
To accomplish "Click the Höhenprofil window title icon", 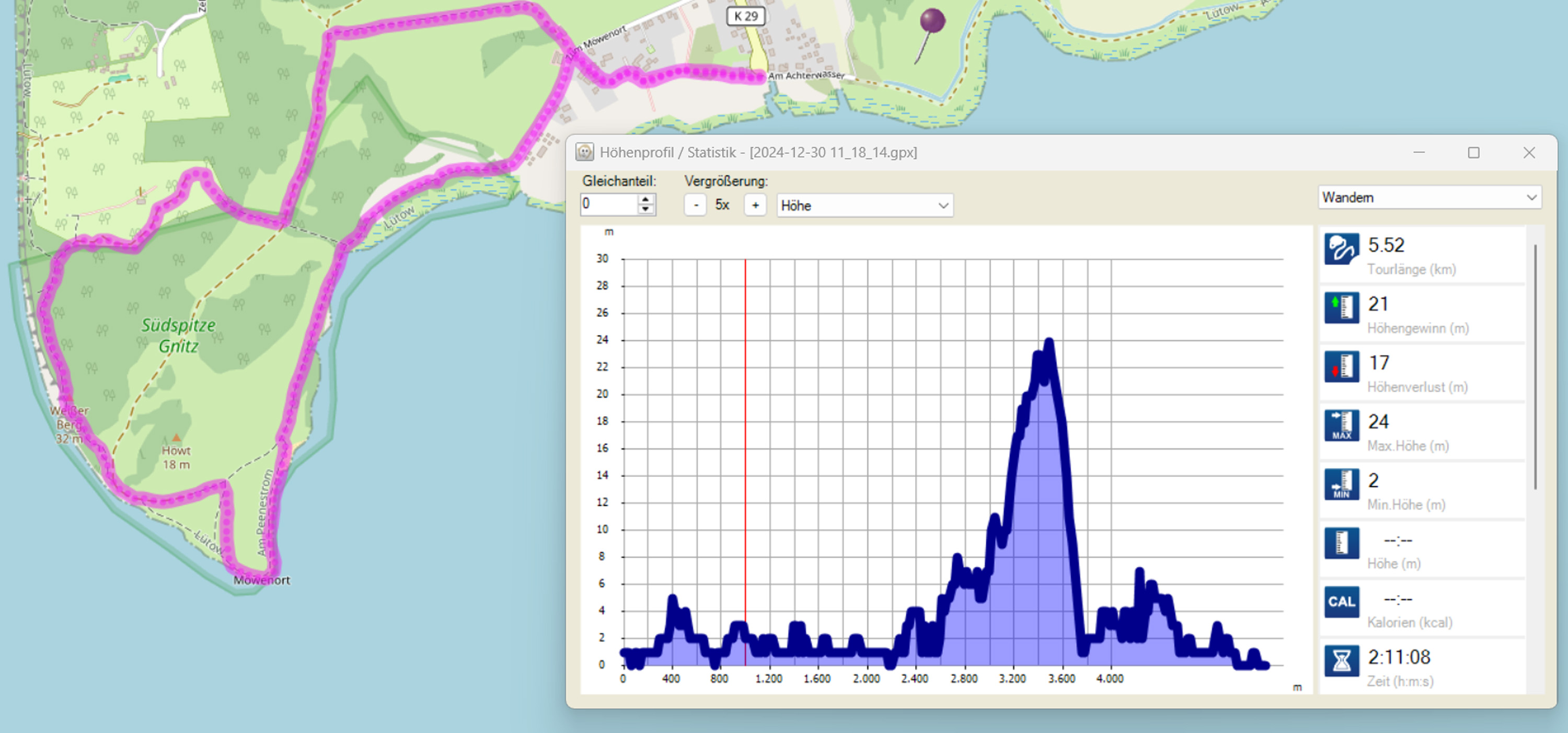I will click(x=584, y=152).
